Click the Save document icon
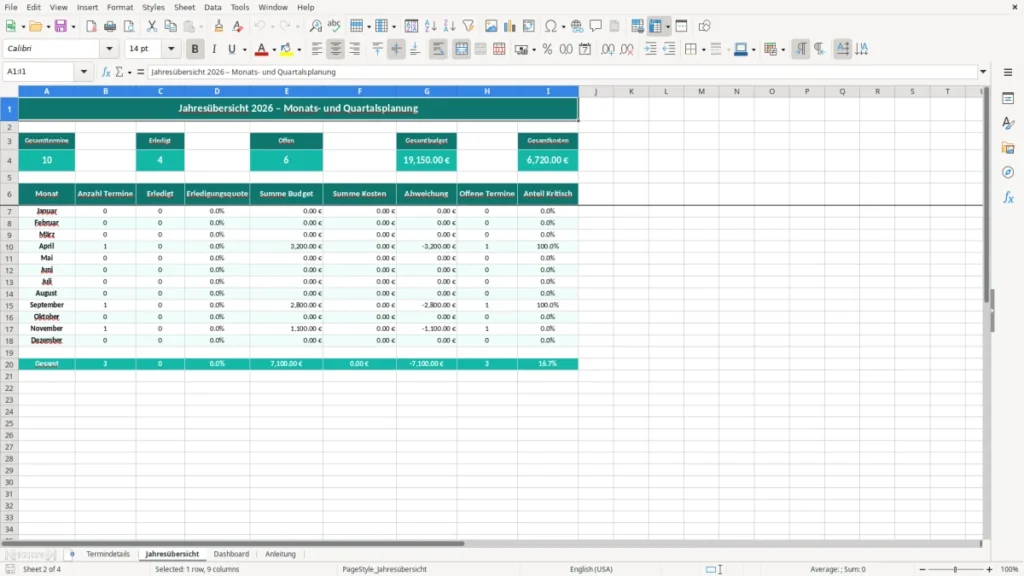Screen dimensions: 1024x576 [61, 26]
